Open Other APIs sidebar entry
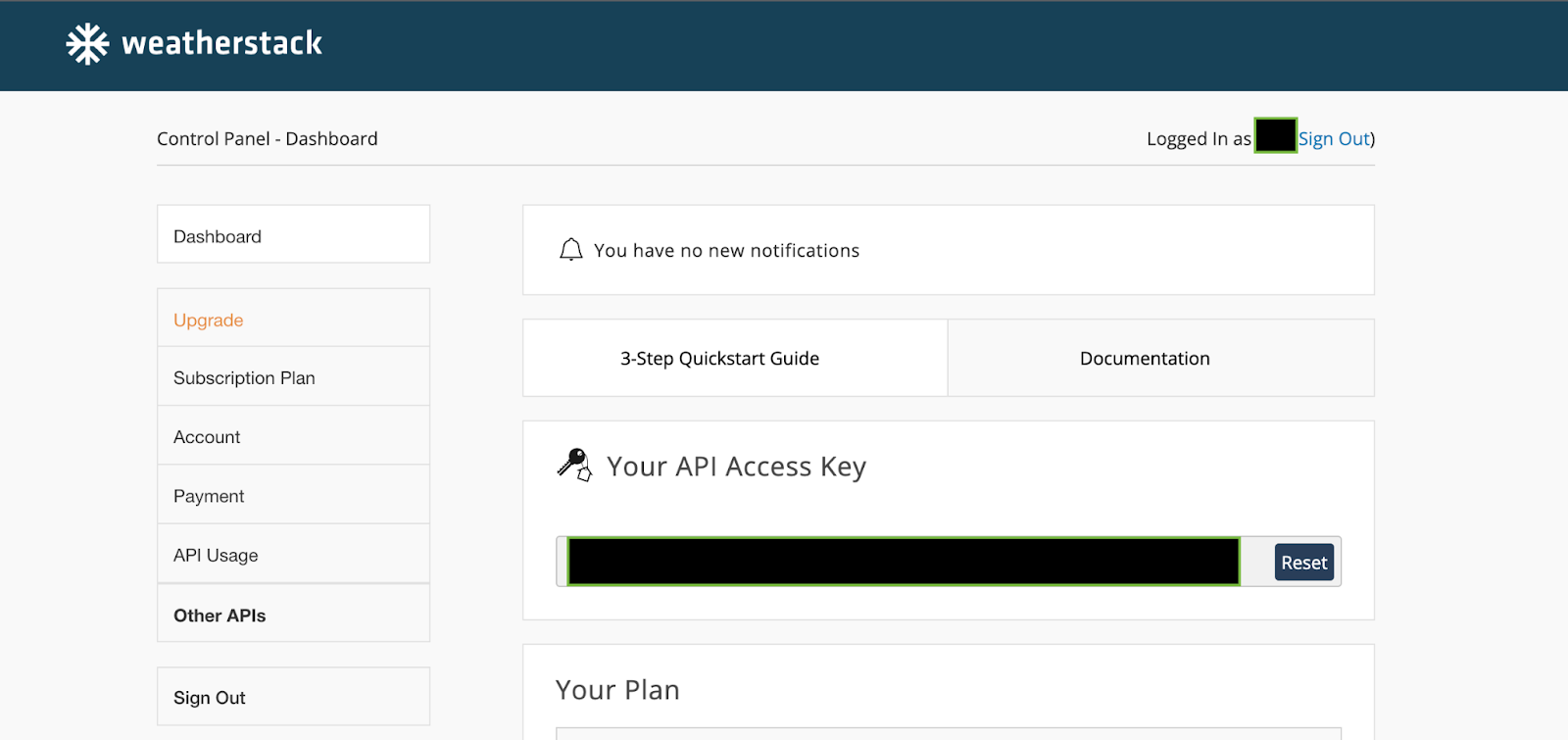1568x740 pixels. point(293,614)
